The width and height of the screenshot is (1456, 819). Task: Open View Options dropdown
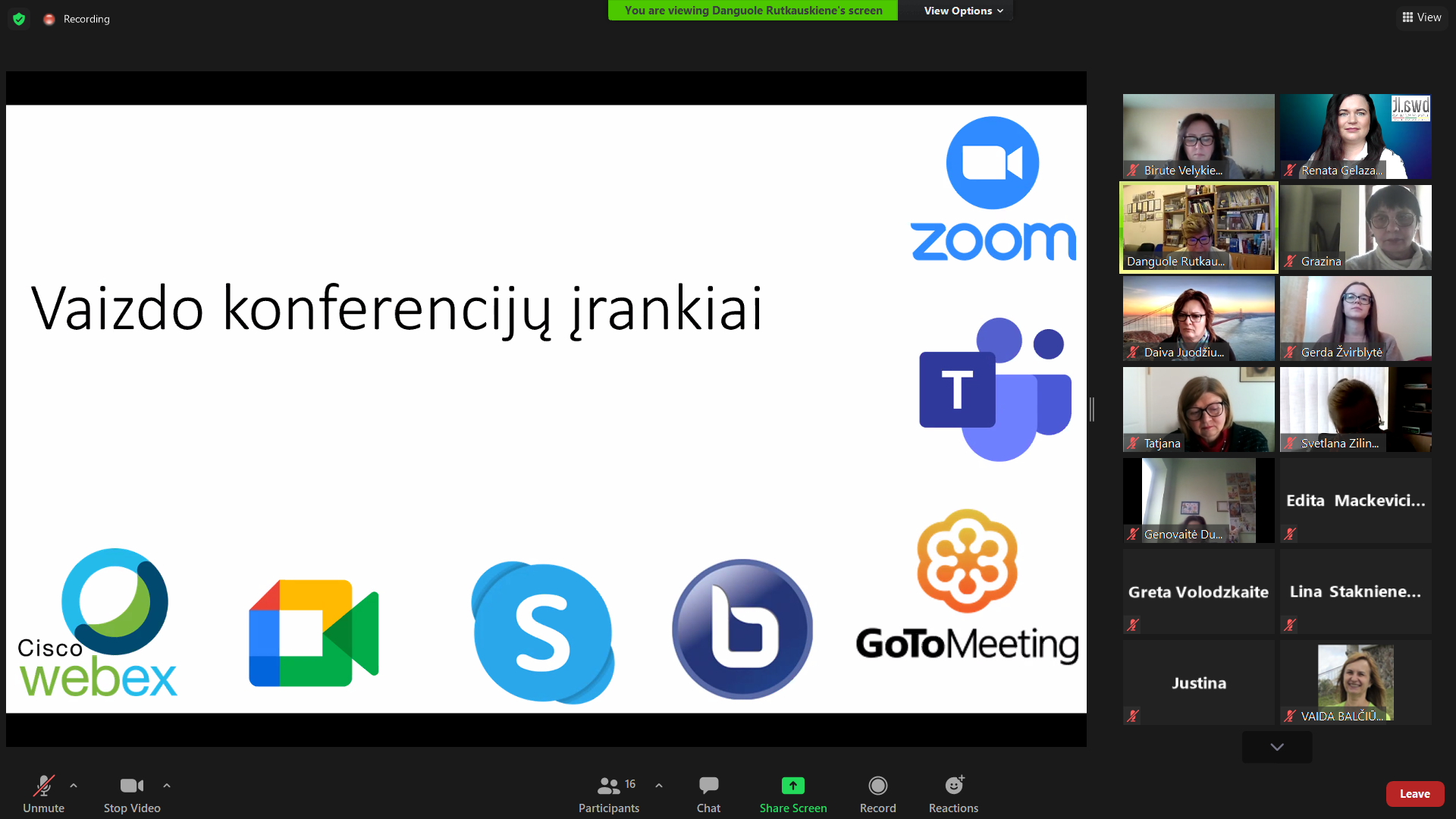point(963,11)
